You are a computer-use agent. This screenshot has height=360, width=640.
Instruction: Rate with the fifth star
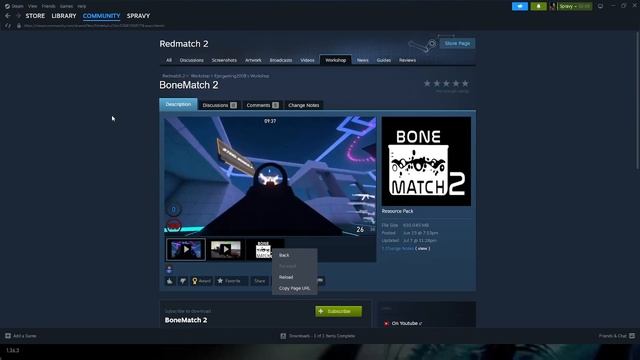(465, 84)
